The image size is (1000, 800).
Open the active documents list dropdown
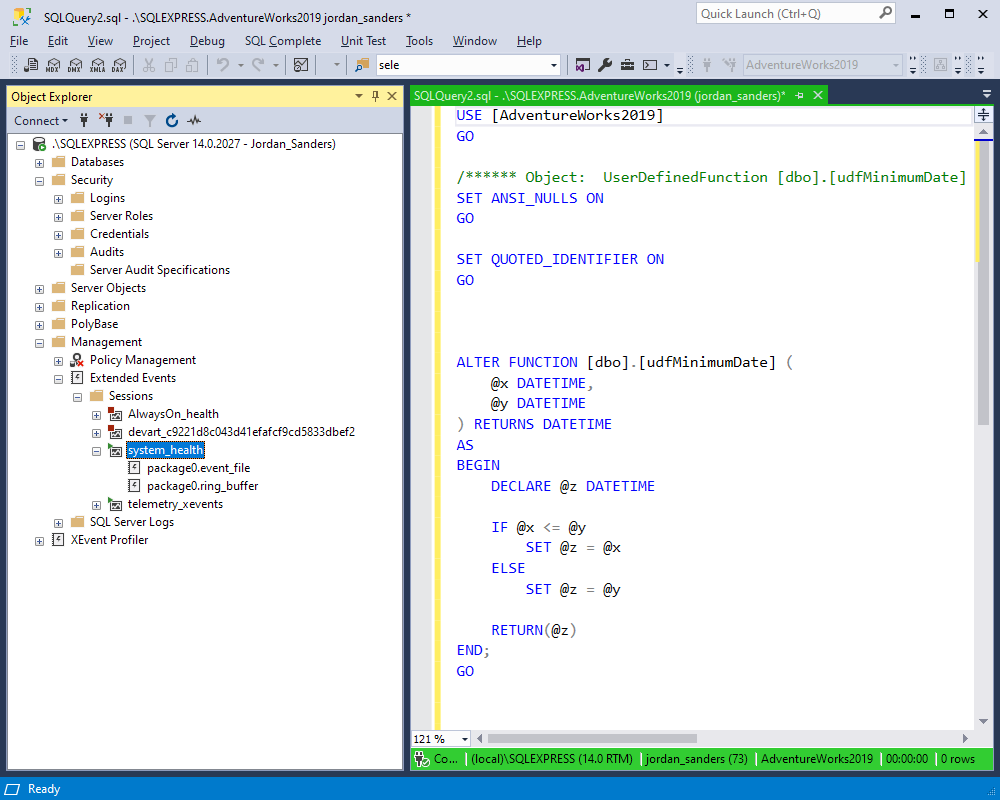point(987,94)
